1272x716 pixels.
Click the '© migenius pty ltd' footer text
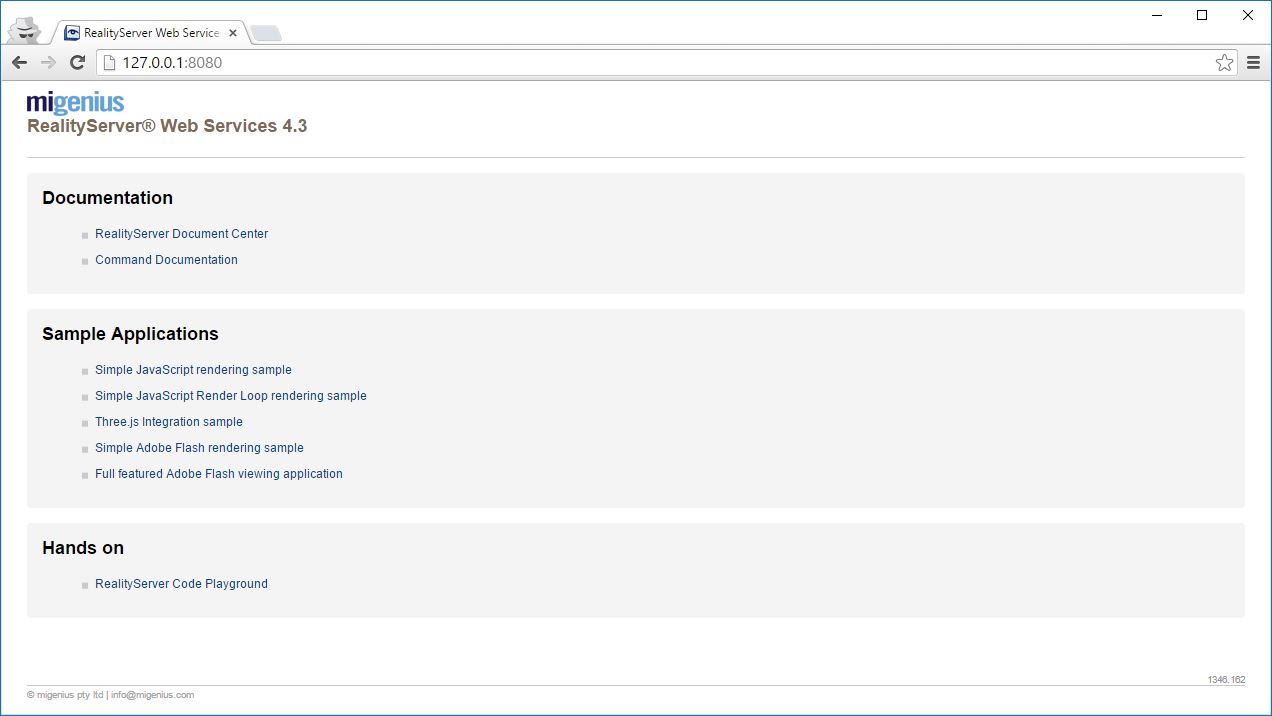65,695
